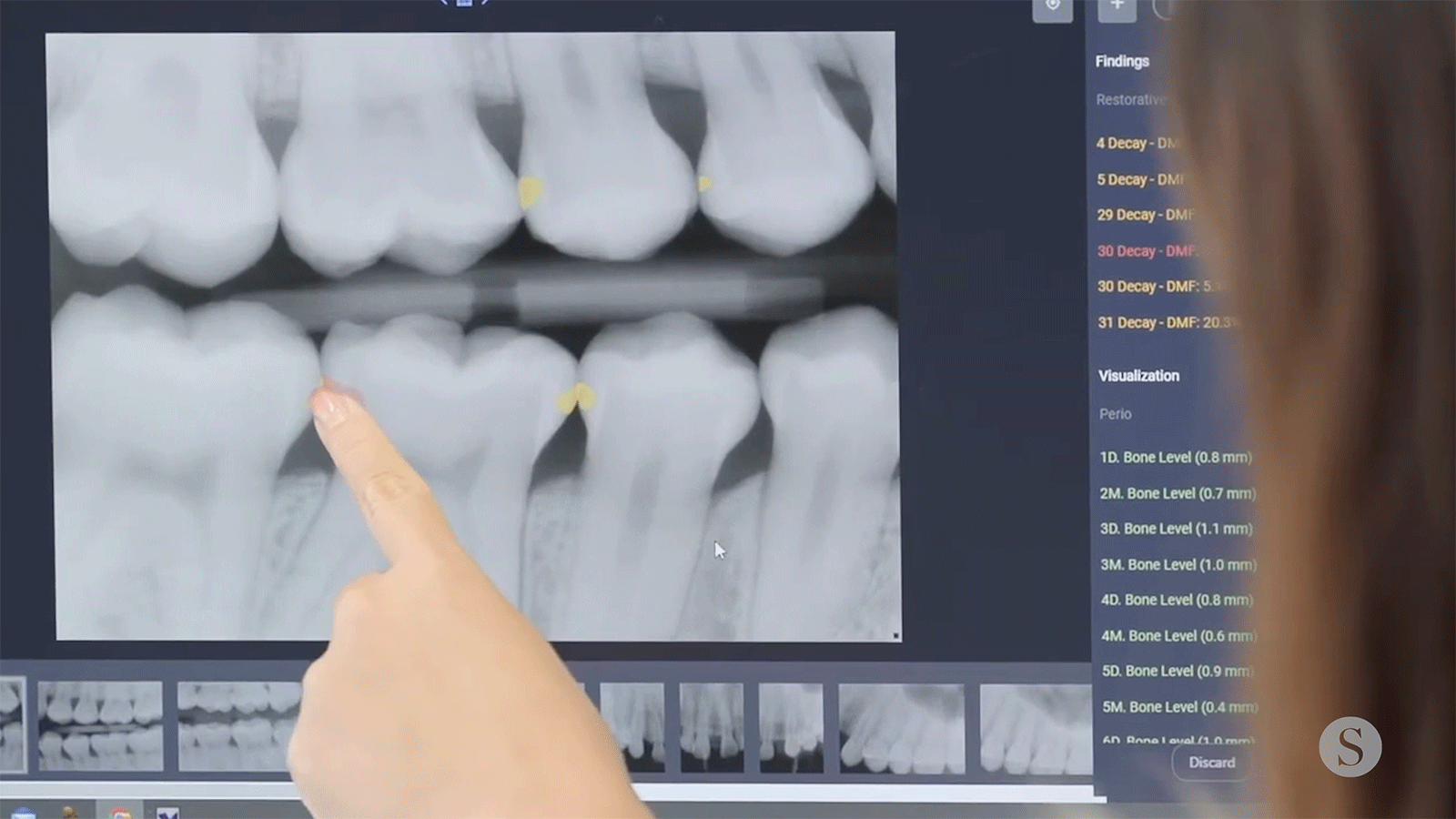The width and height of the screenshot is (1456, 819).
Task: Select the yellow 30 Decay DMF 5 finding
Action: 1160,286
